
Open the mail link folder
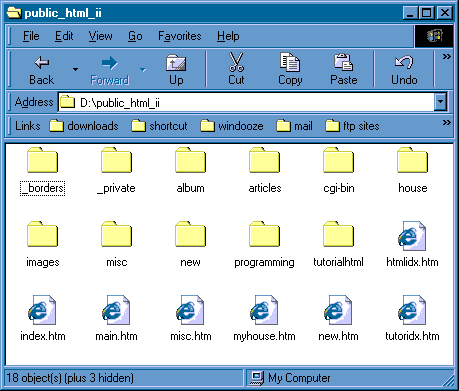coord(295,126)
